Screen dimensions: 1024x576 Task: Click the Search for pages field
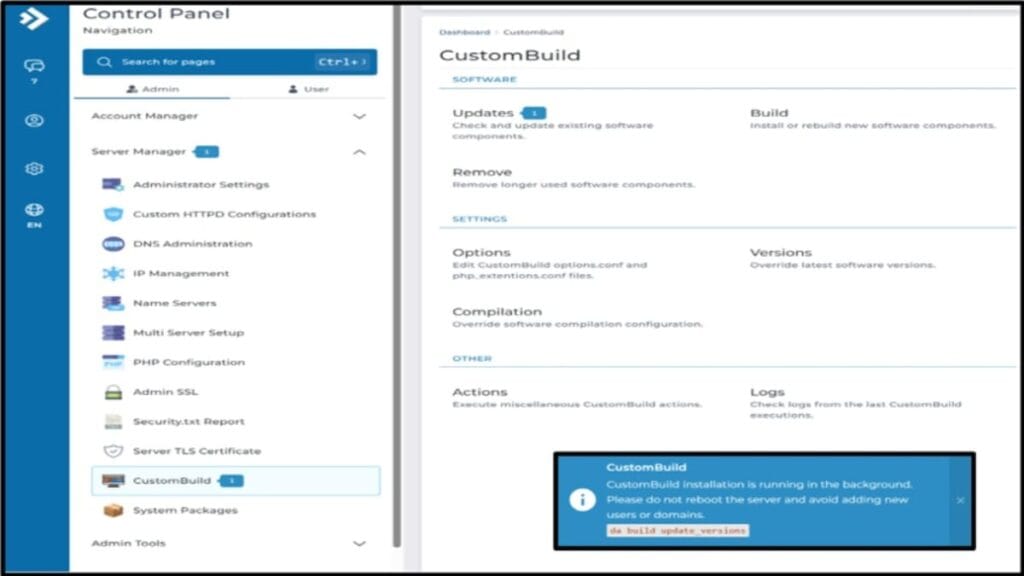point(200,62)
